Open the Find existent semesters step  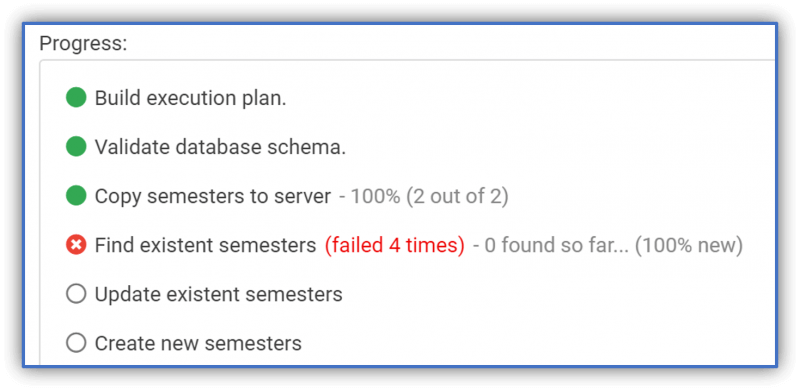coord(206,246)
